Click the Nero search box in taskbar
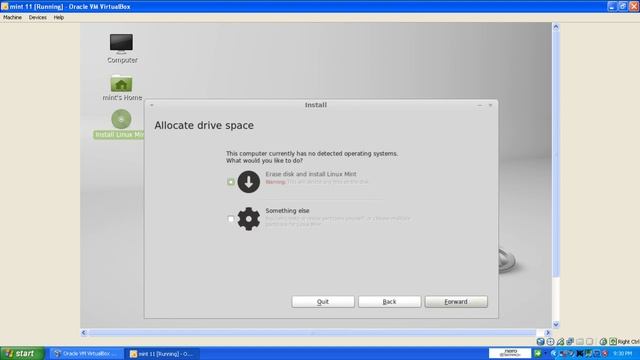The height and width of the screenshot is (360, 640). [x=510, y=353]
